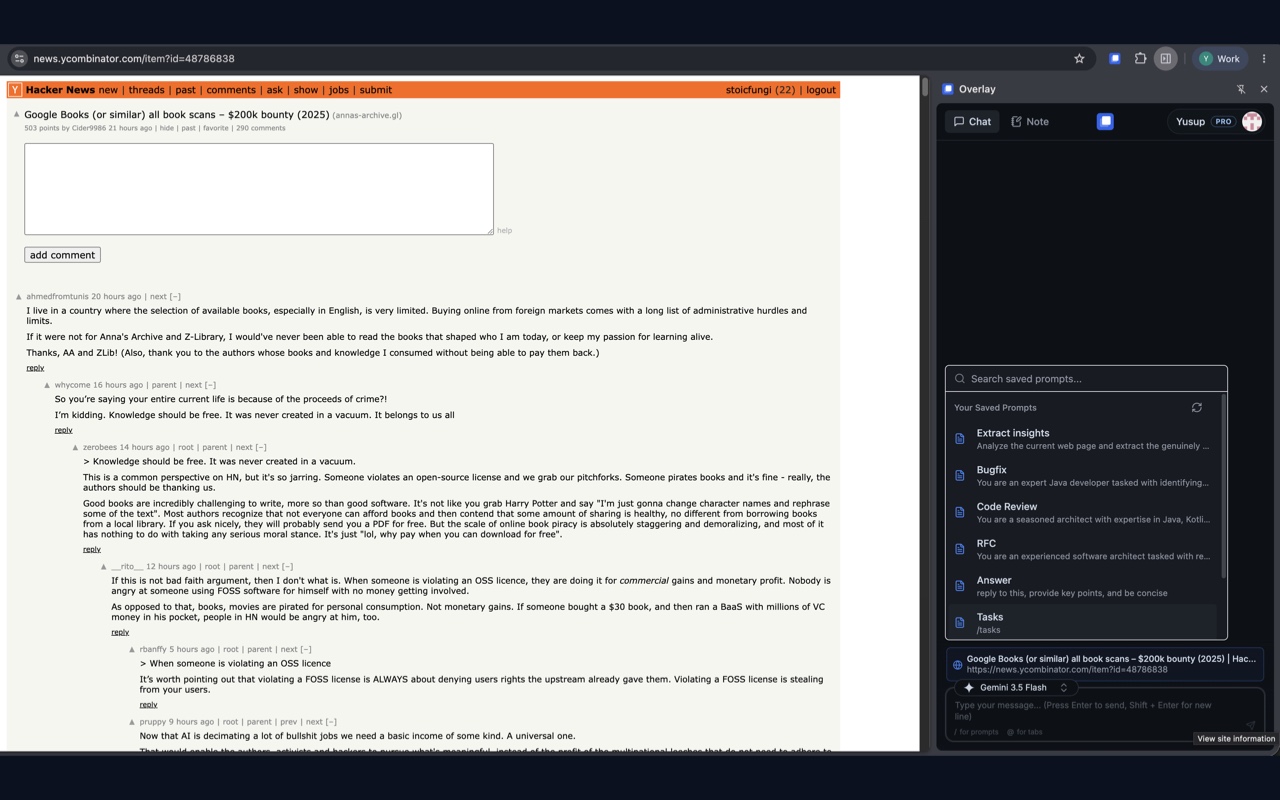Upvote the Google Books bounty story
This screenshot has width=1280, height=800.
[17, 115]
